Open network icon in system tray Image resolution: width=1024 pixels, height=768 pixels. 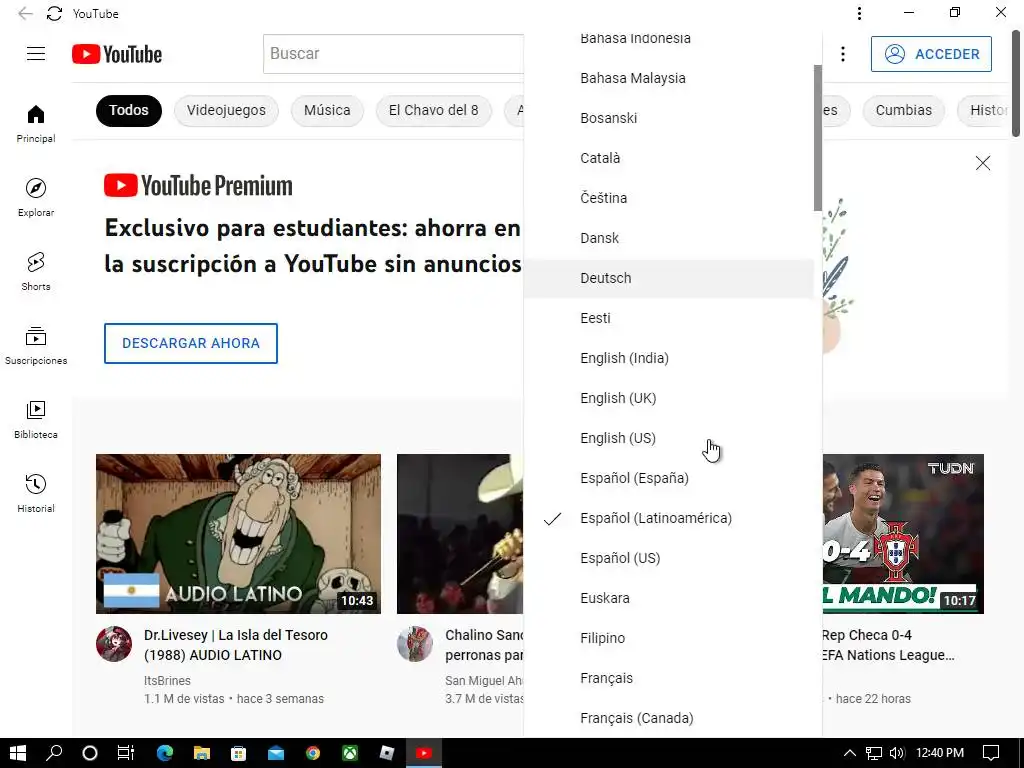(x=874, y=753)
